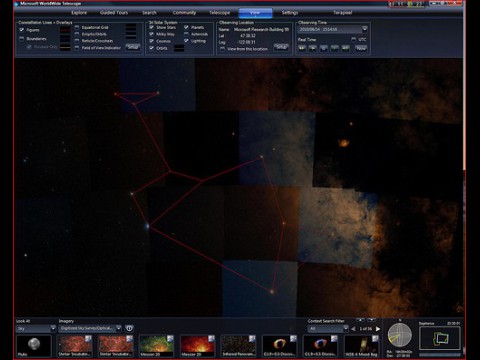This screenshot has height=360, width=480.
Task: Click the orange nebula in sky view
Action: pos(344,143)
